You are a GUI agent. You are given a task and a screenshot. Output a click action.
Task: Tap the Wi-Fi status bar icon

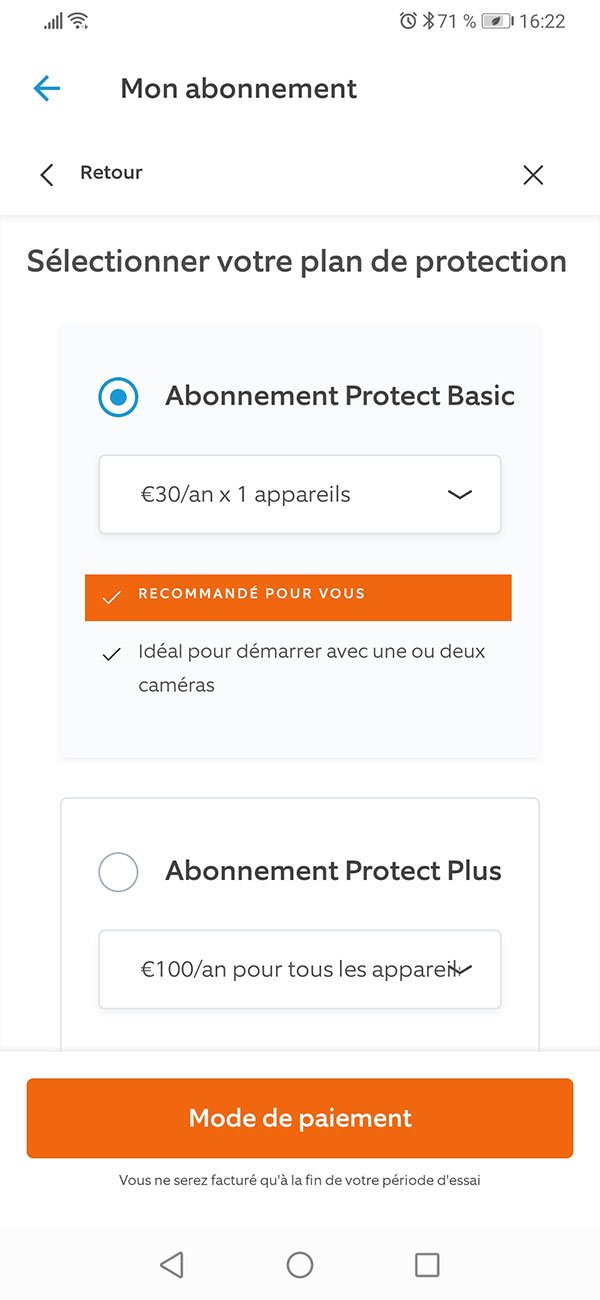[79, 21]
